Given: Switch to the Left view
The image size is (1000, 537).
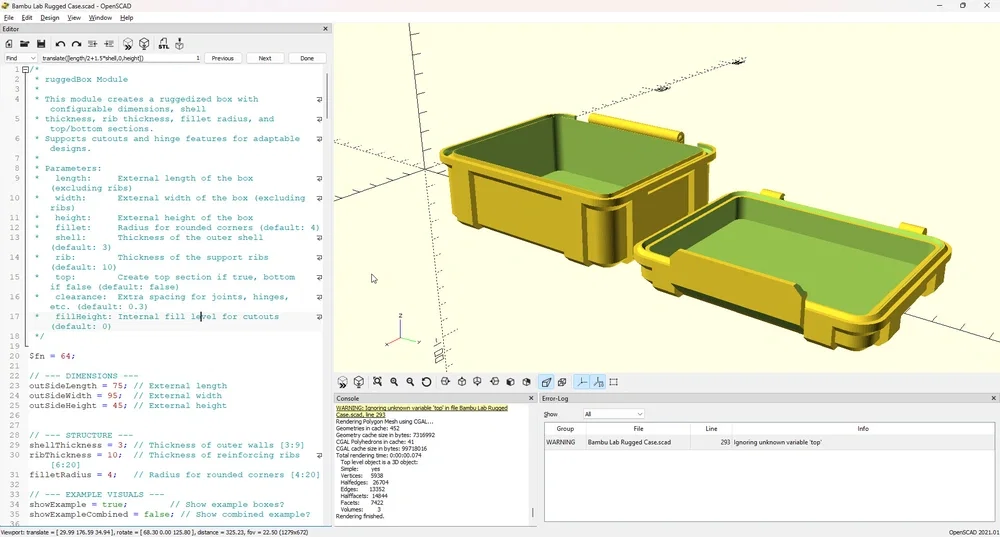Looking at the screenshot, I should click(x=494, y=382).
